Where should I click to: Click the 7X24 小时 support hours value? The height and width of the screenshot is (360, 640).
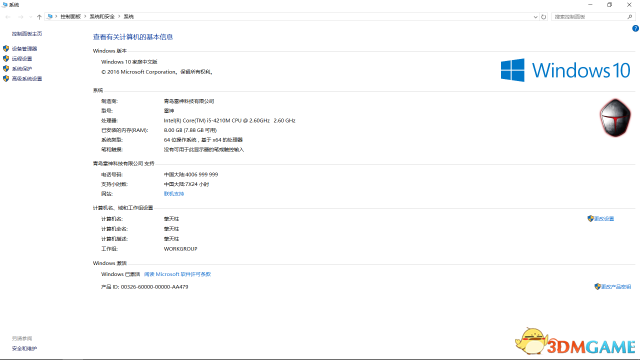pos(197,184)
